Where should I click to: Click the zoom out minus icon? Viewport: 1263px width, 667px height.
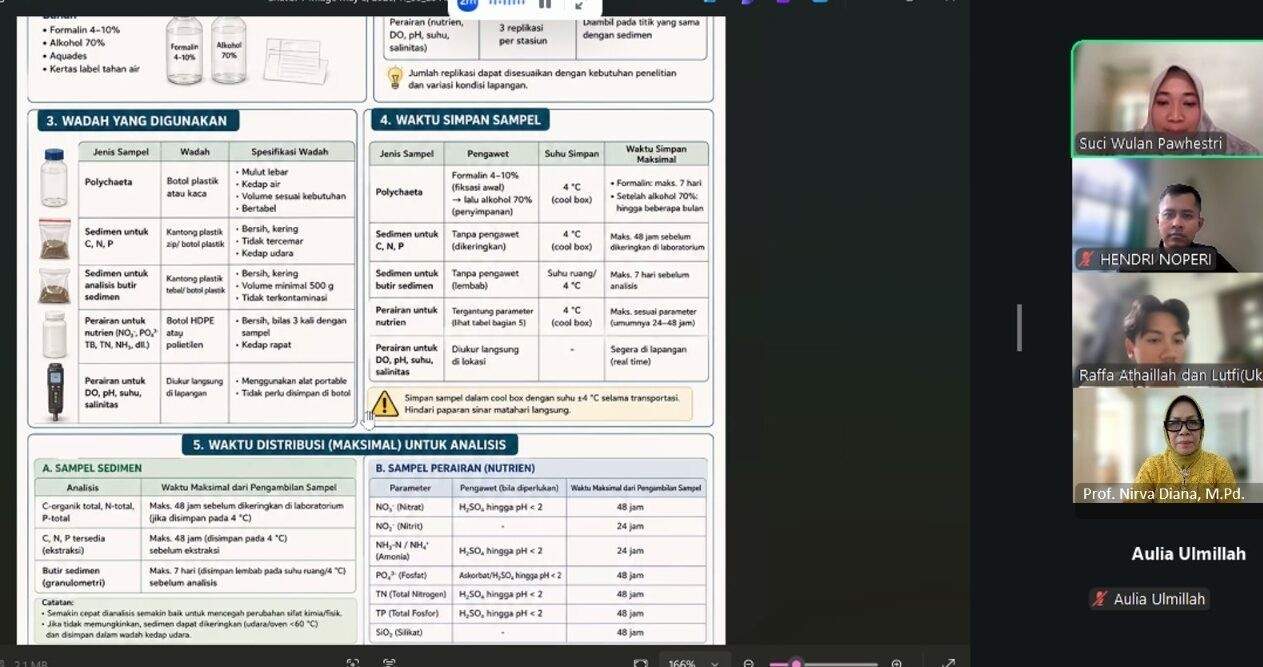pyautogui.click(x=749, y=663)
